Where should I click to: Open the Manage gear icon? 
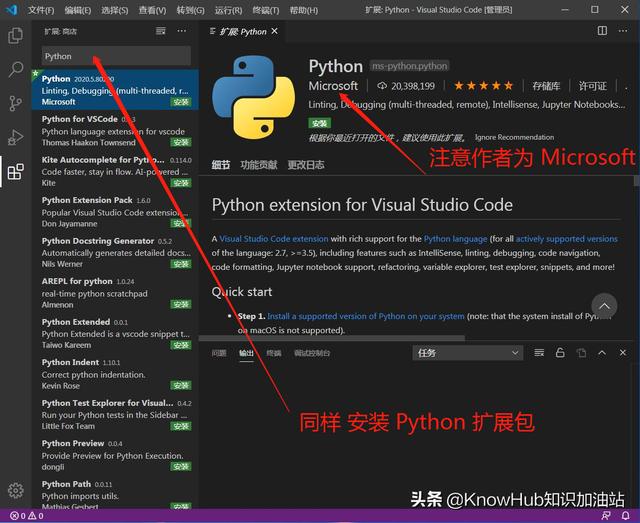(16, 490)
